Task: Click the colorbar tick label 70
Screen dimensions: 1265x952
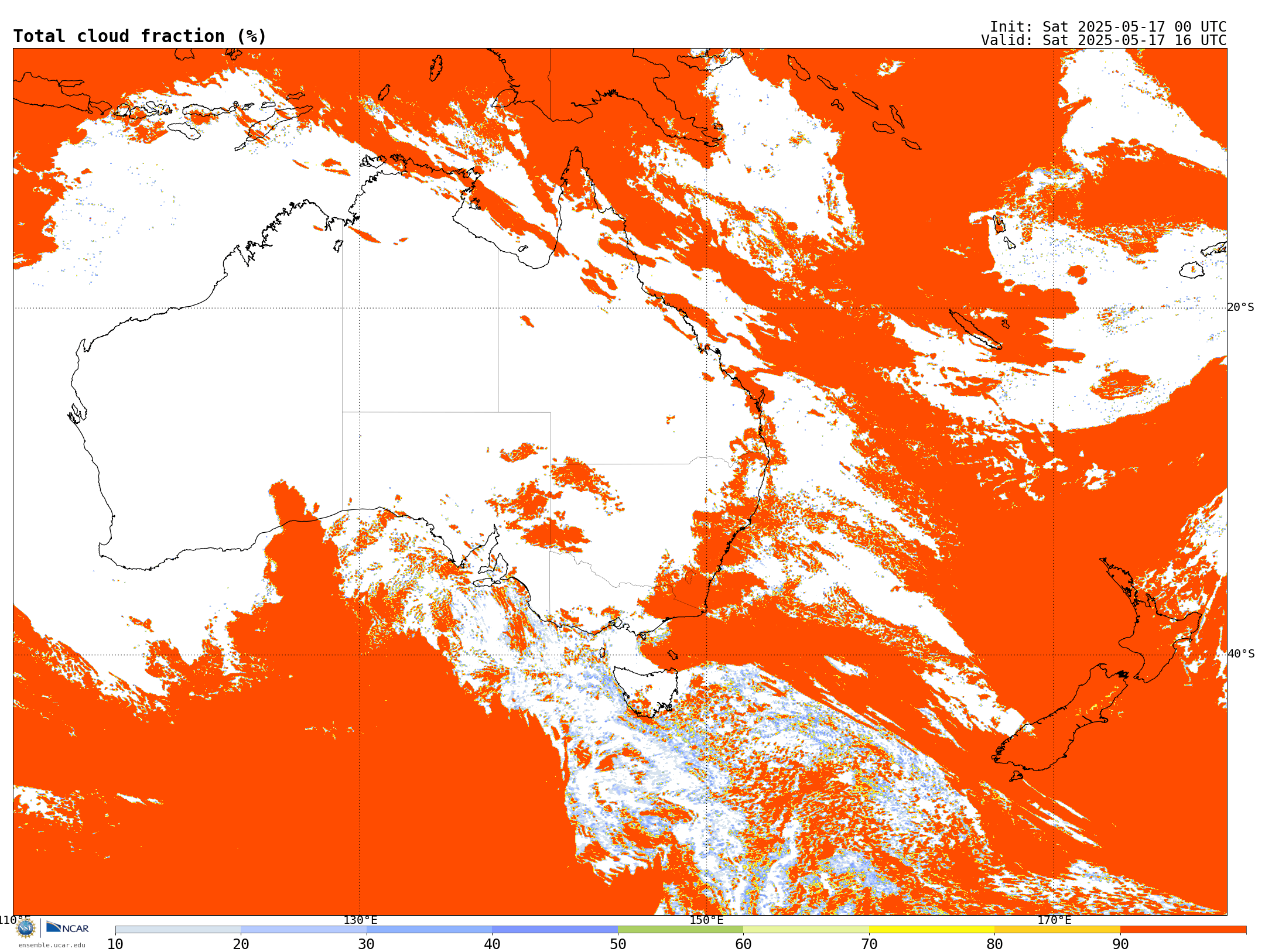Action: click(869, 944)
